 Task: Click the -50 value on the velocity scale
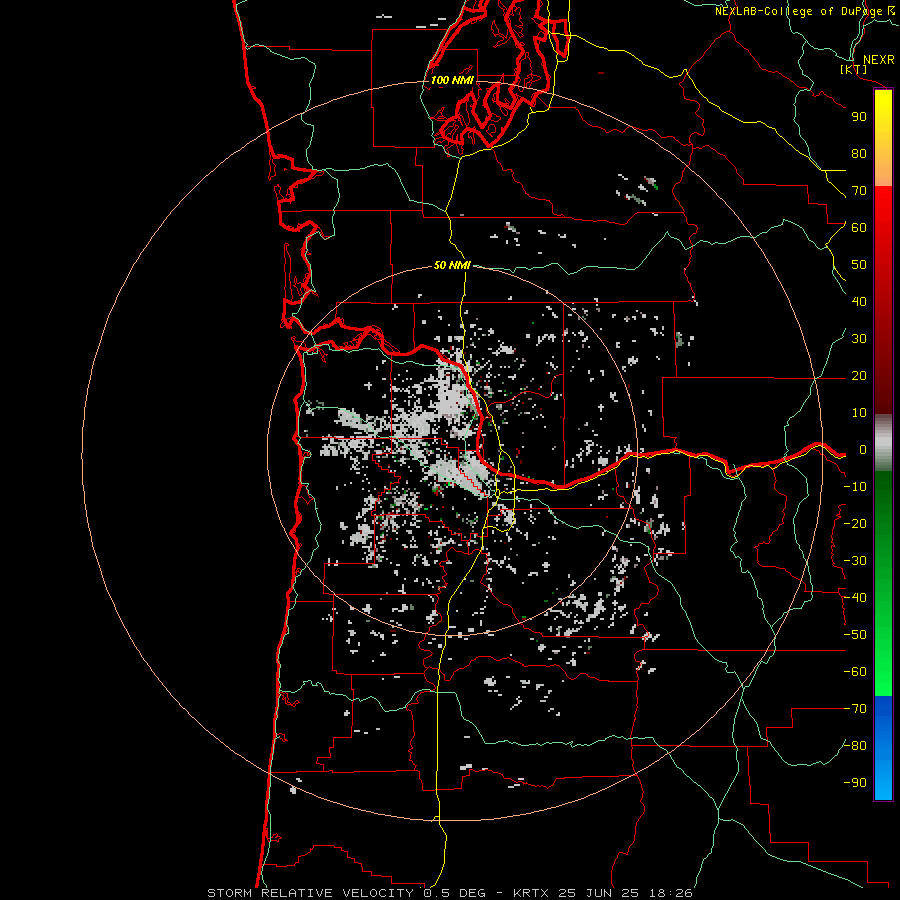tap(855, 635)
